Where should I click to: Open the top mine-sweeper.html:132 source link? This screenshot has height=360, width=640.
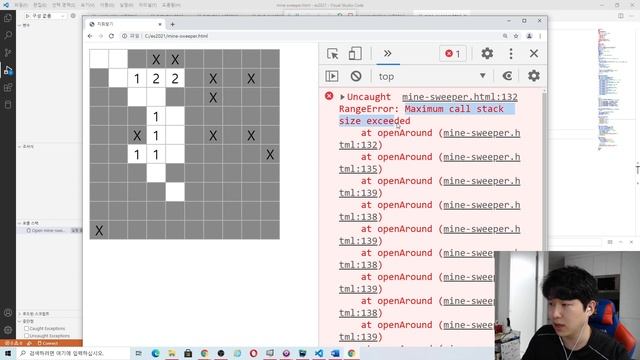[x=460, y=97]
